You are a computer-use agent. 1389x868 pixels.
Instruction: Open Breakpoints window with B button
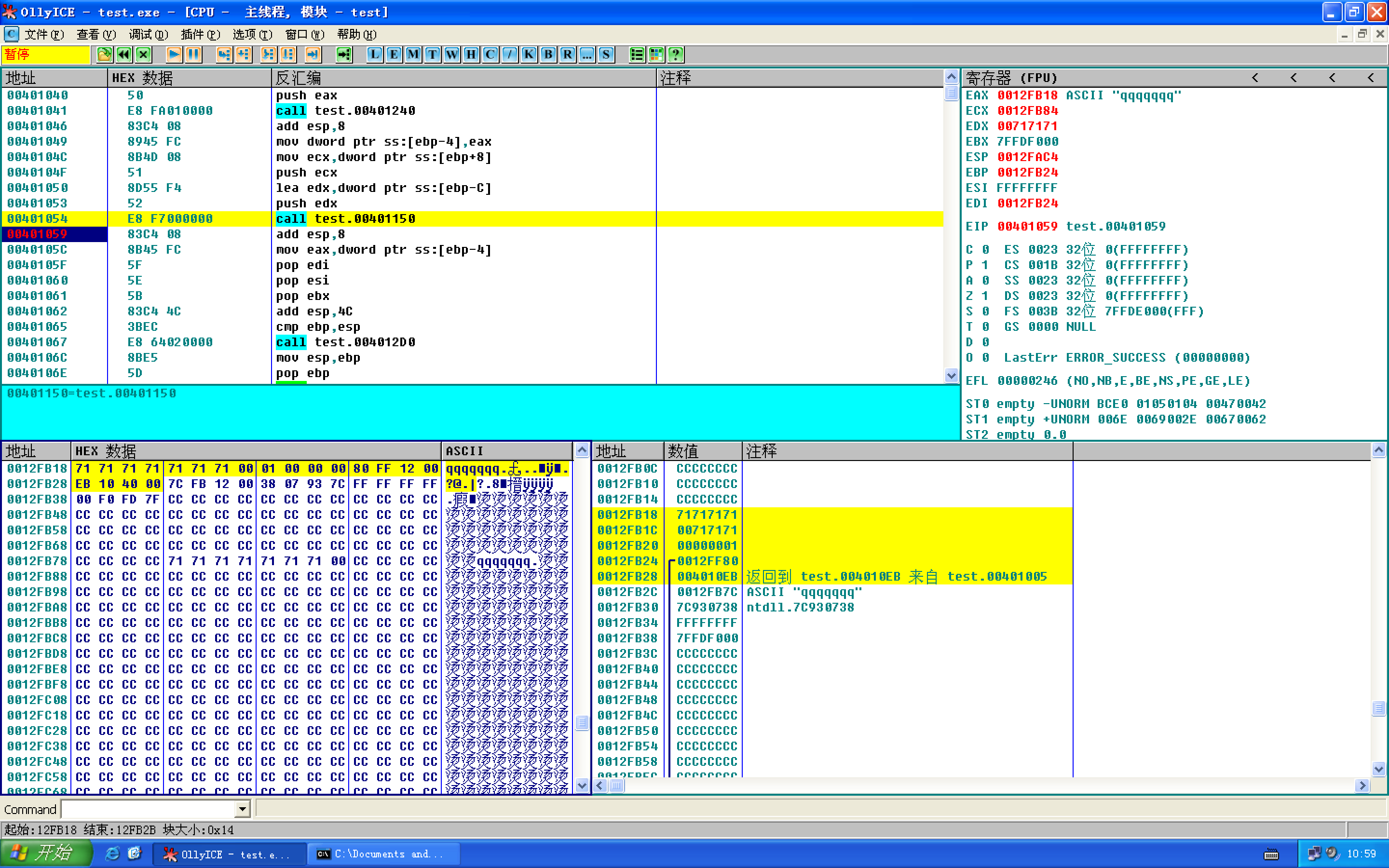click(548, 54)
